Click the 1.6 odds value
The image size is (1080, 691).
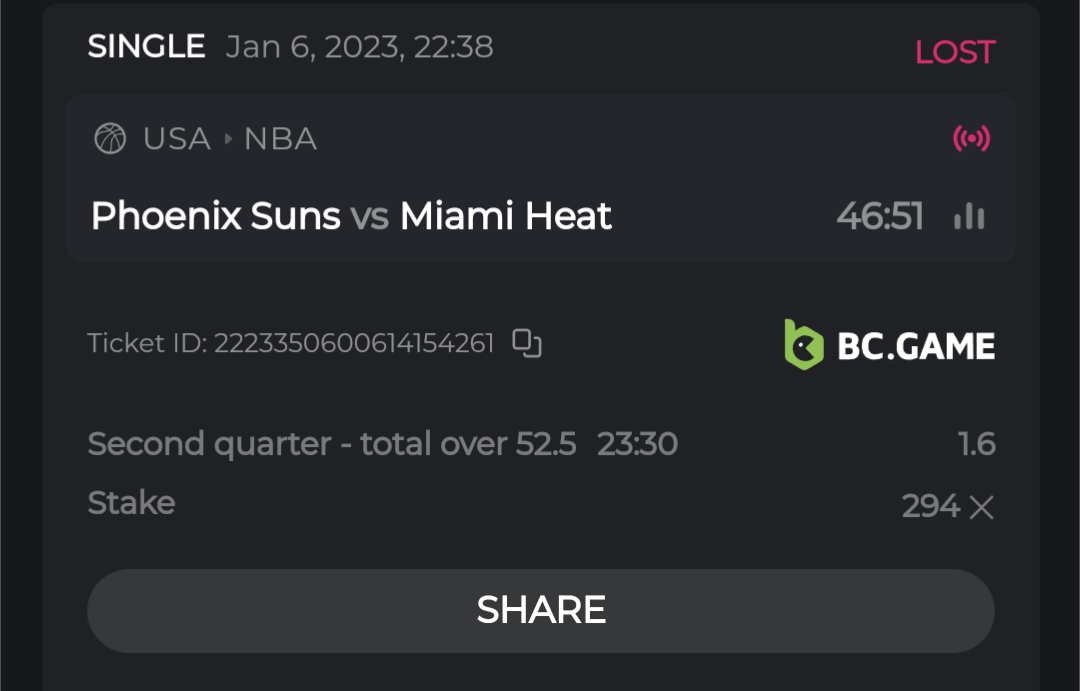point(977,444)
